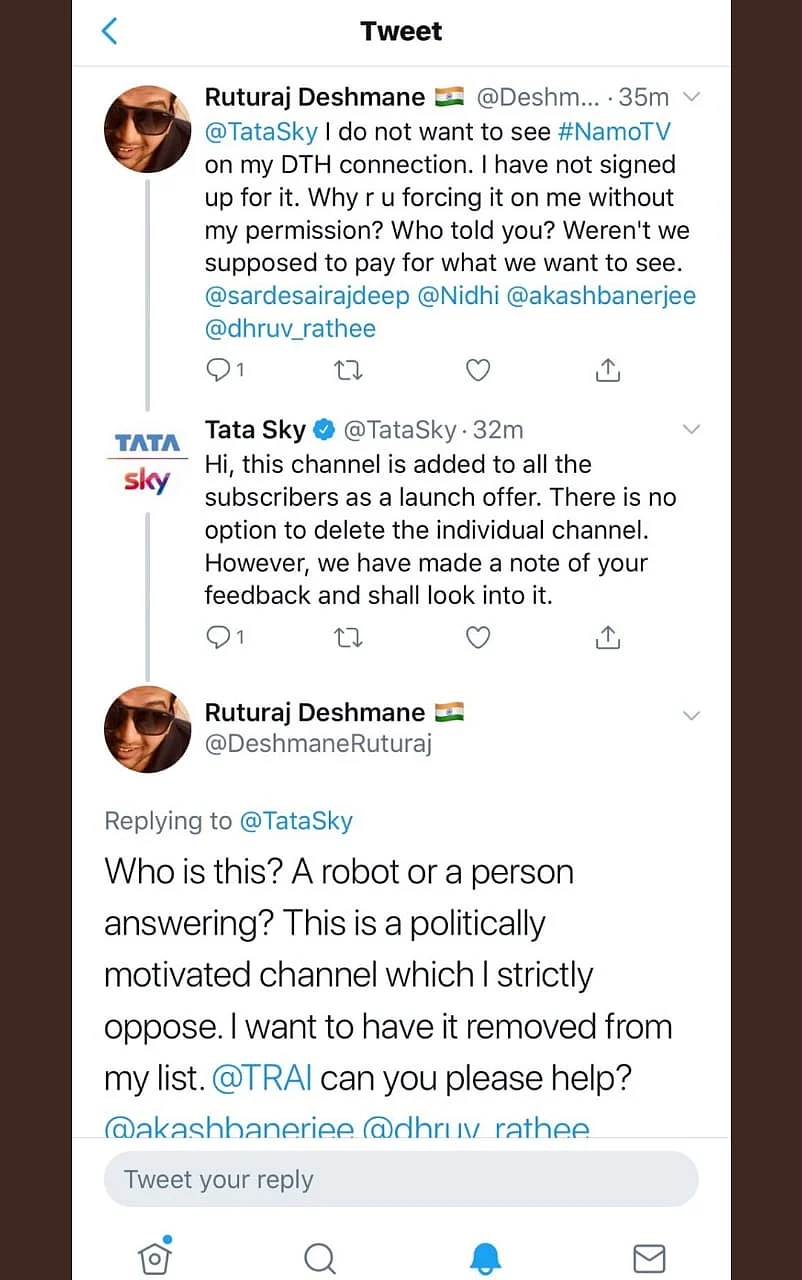802x1280 pixels.
Task: View Ruturaj Deshmane's profile picture
Action: (147, 129)
